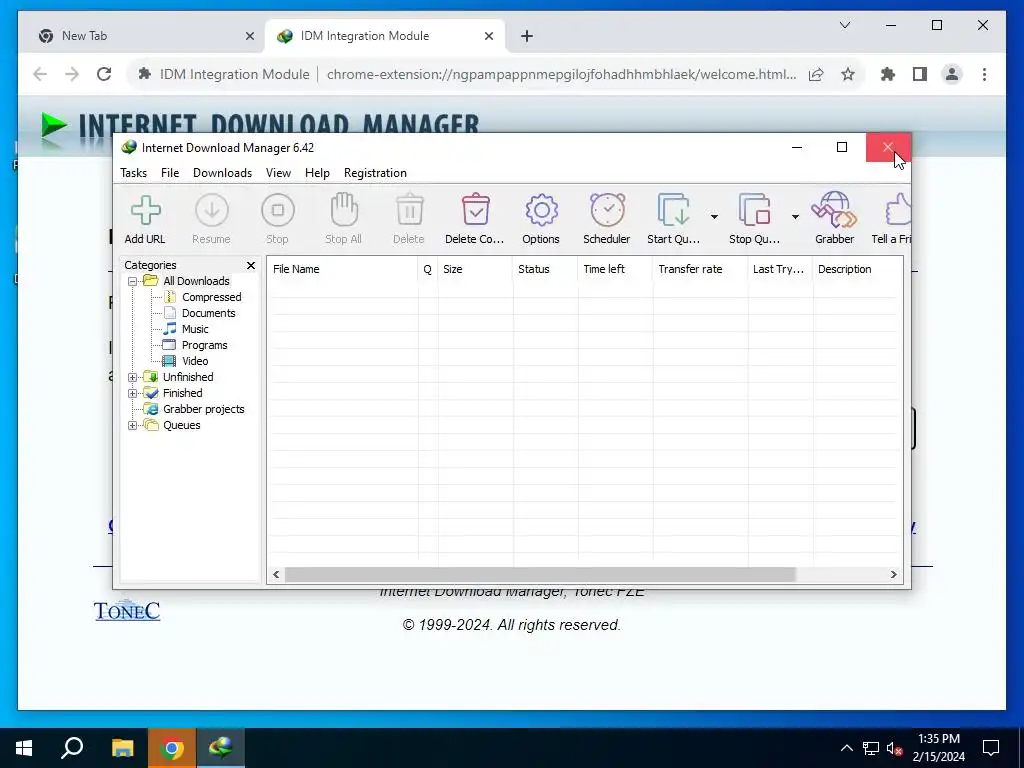The image size is (1024, 768).
Task: Select the Compressed category
Action: coord(212,297)
